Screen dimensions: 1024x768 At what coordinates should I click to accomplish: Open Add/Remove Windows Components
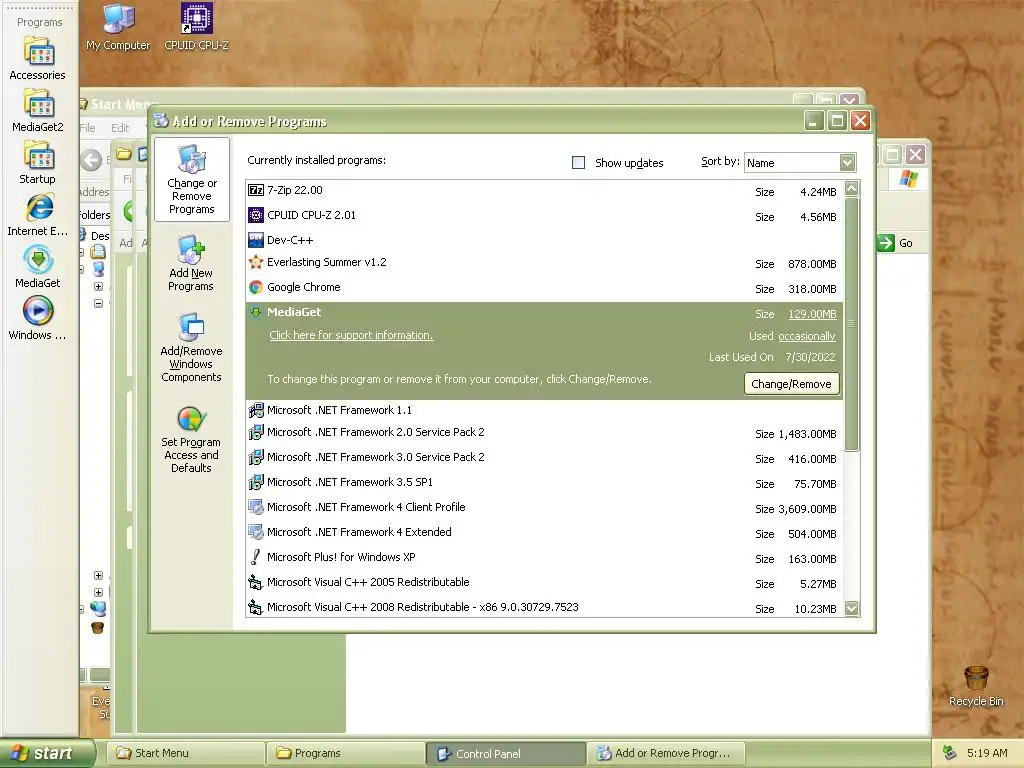pos(191,347)
